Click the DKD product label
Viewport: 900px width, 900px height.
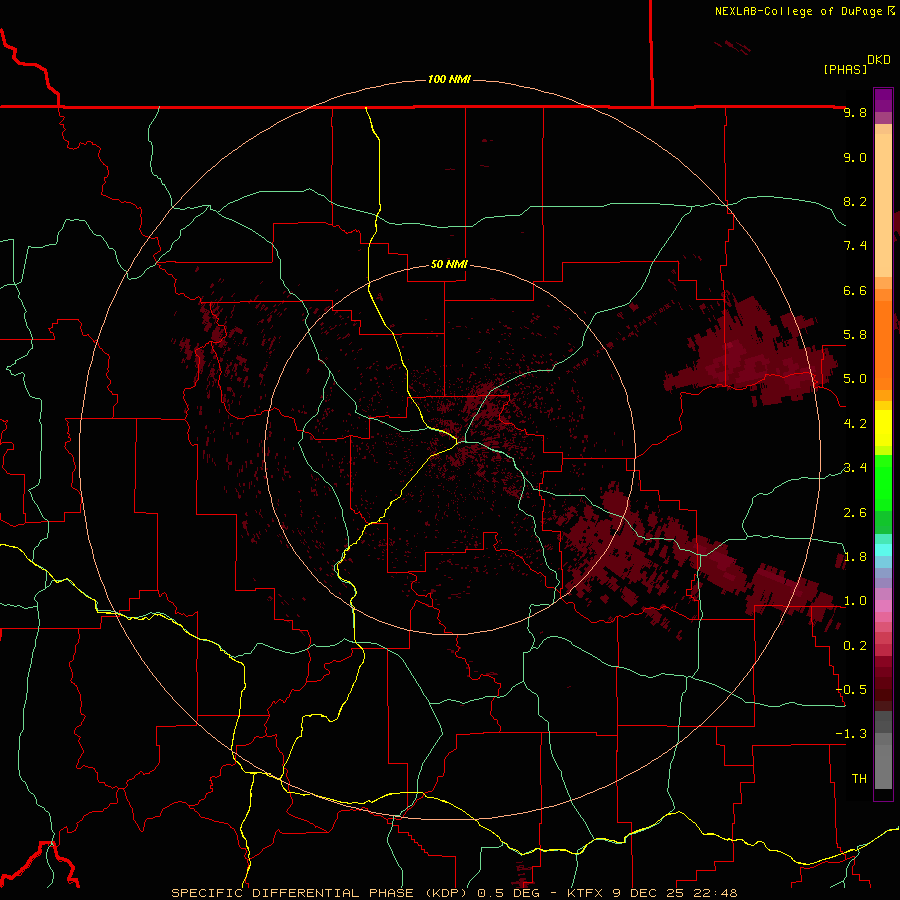878,60
